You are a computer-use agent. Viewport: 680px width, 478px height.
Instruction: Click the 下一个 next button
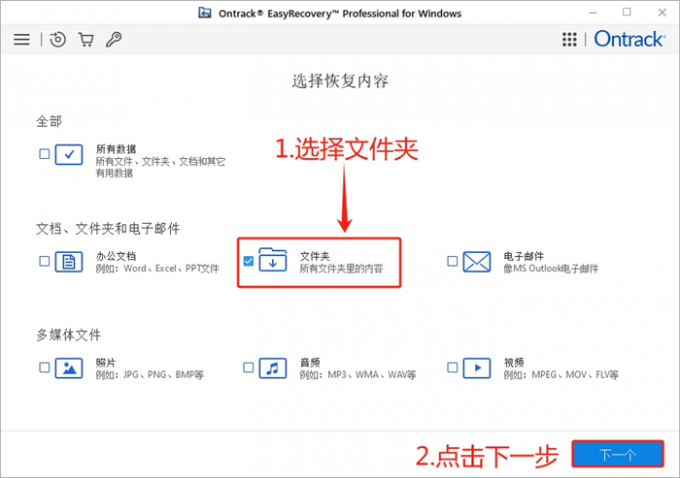[x=618, y=454]
